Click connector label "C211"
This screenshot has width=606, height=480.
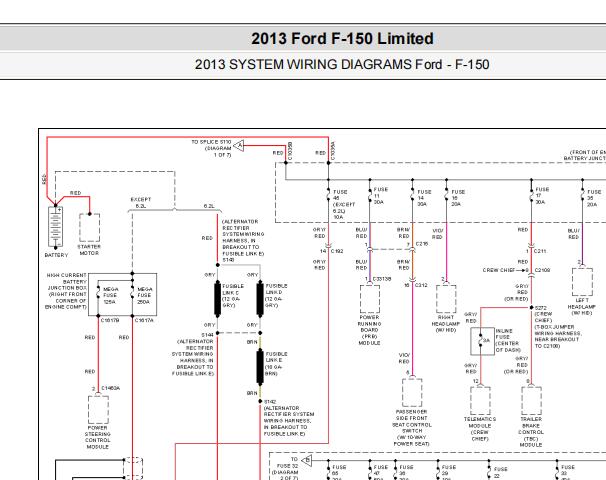point(540,251)
